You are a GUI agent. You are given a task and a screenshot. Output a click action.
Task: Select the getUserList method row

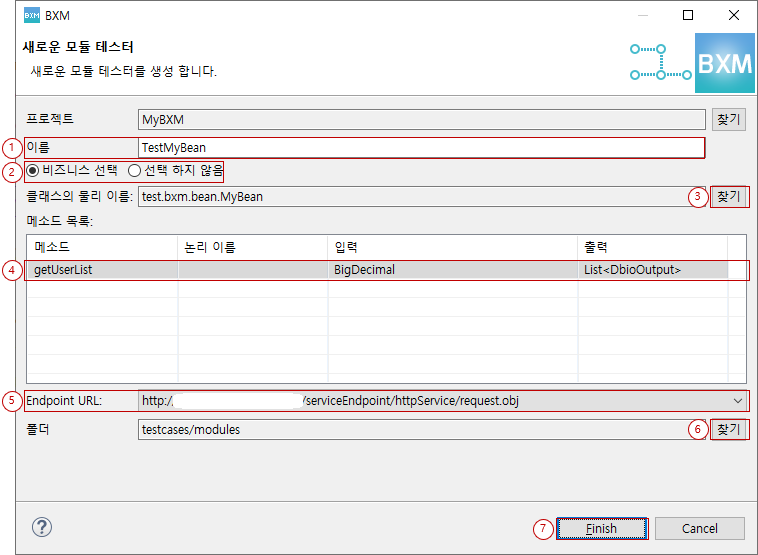click(100, 270)
